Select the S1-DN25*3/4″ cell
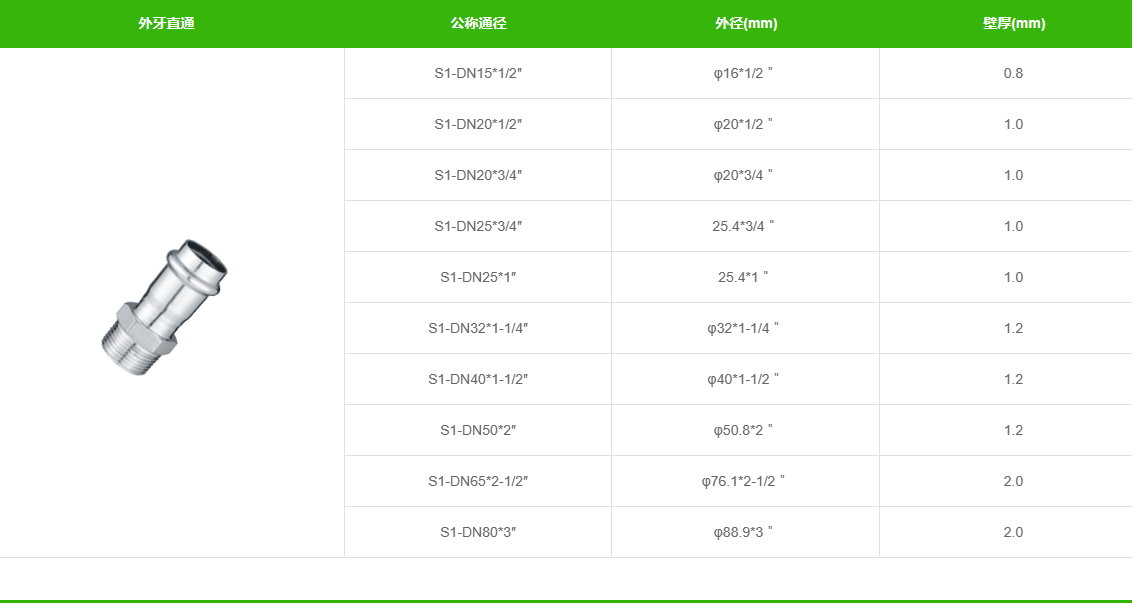This screenshot has height=603, width=1132. click(478, 226)
